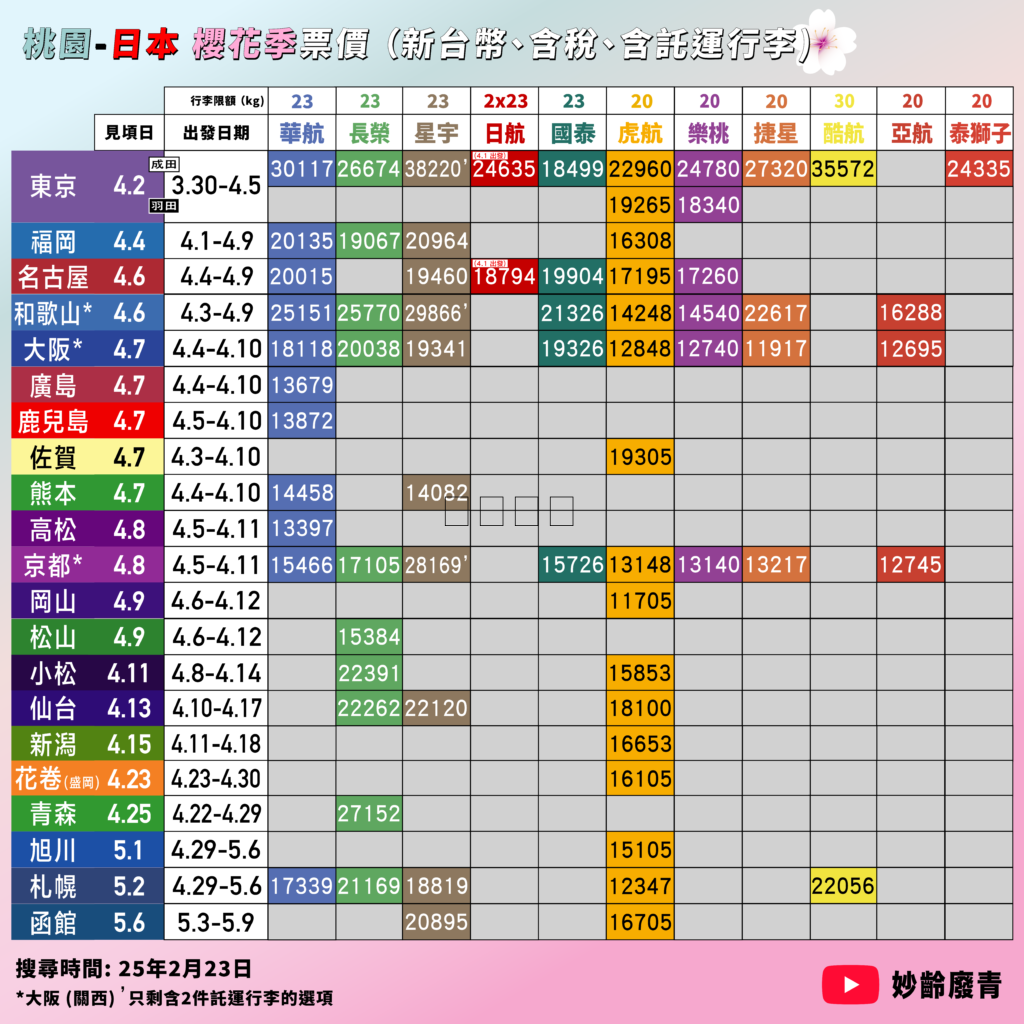Click the 樂桃 Haneda price 18340
1024x1024 pixels.
coord(708,205)
